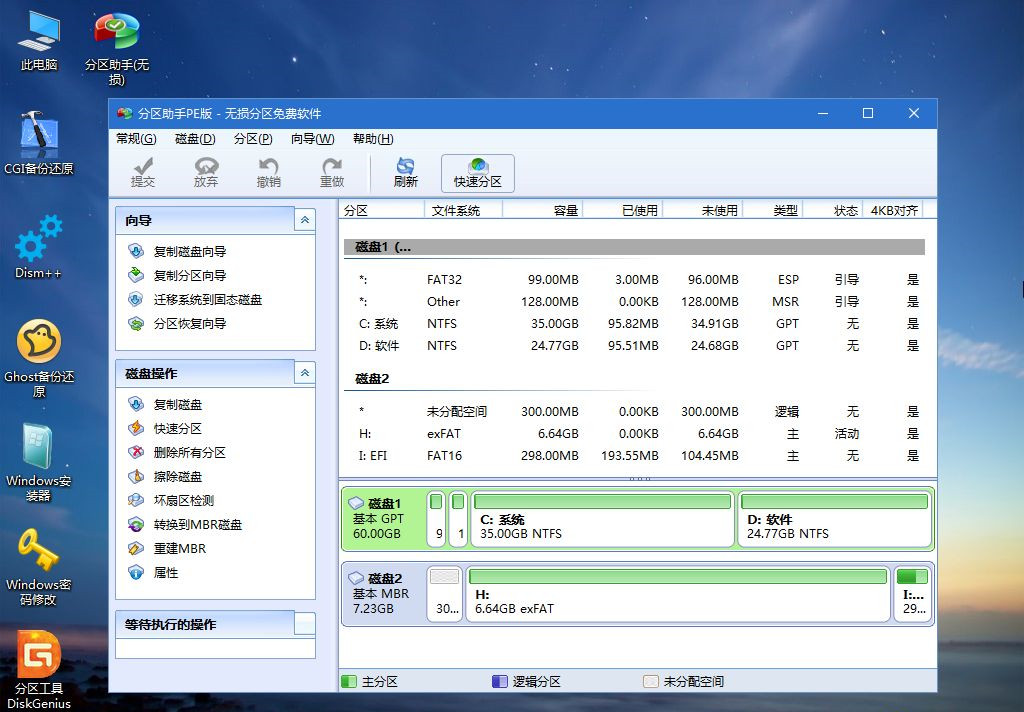This screenshot has width=1024, height=712.
Task: Expand the 等待执行的操作 panel
Action: click(x=304, y=623)
